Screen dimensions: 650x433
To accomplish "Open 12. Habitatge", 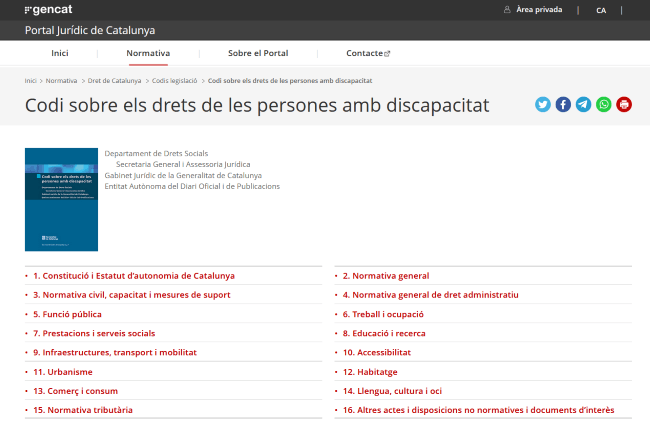I will pos(370,372).
